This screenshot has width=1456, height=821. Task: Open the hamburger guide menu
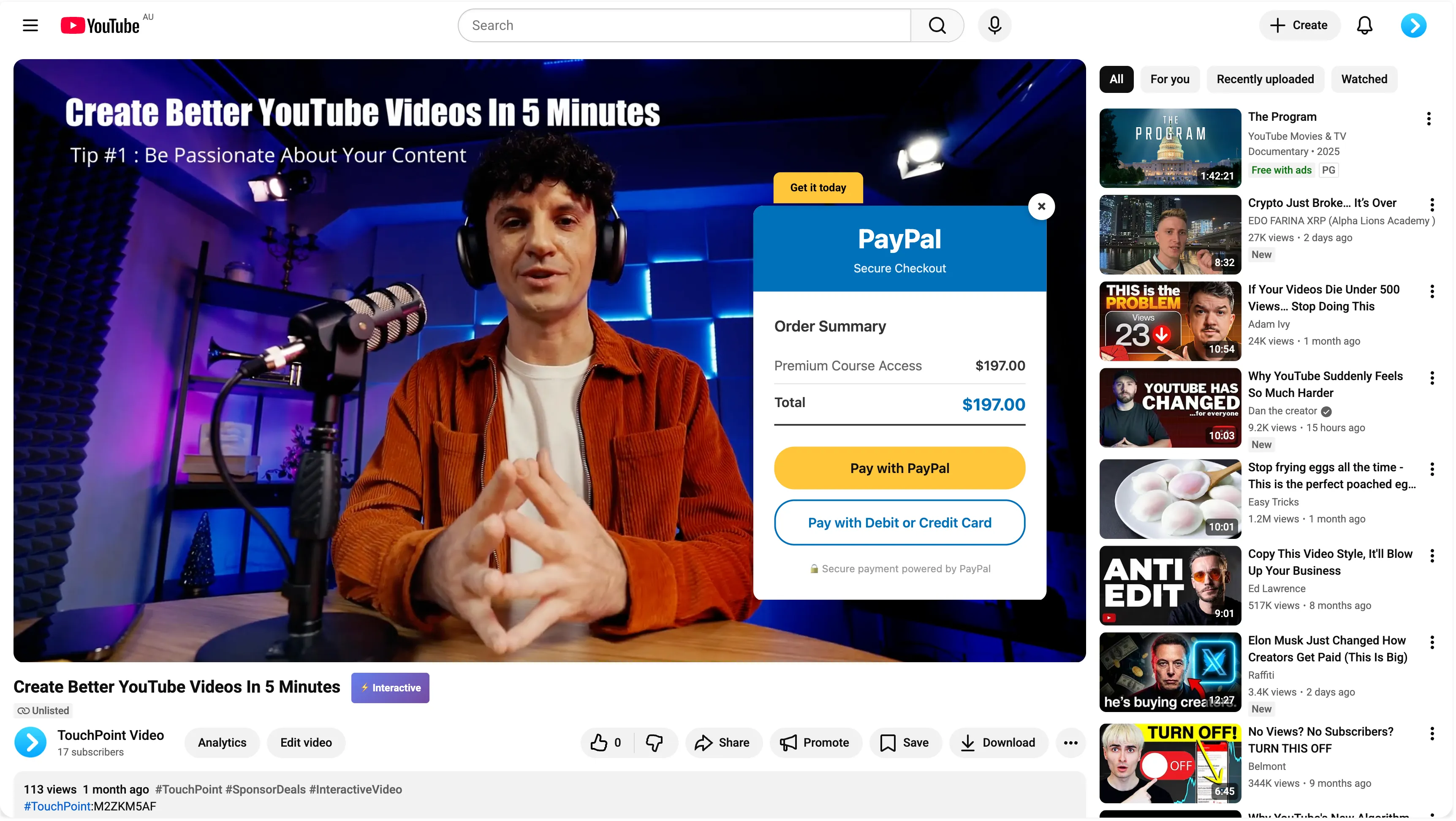tap(30, 25)
